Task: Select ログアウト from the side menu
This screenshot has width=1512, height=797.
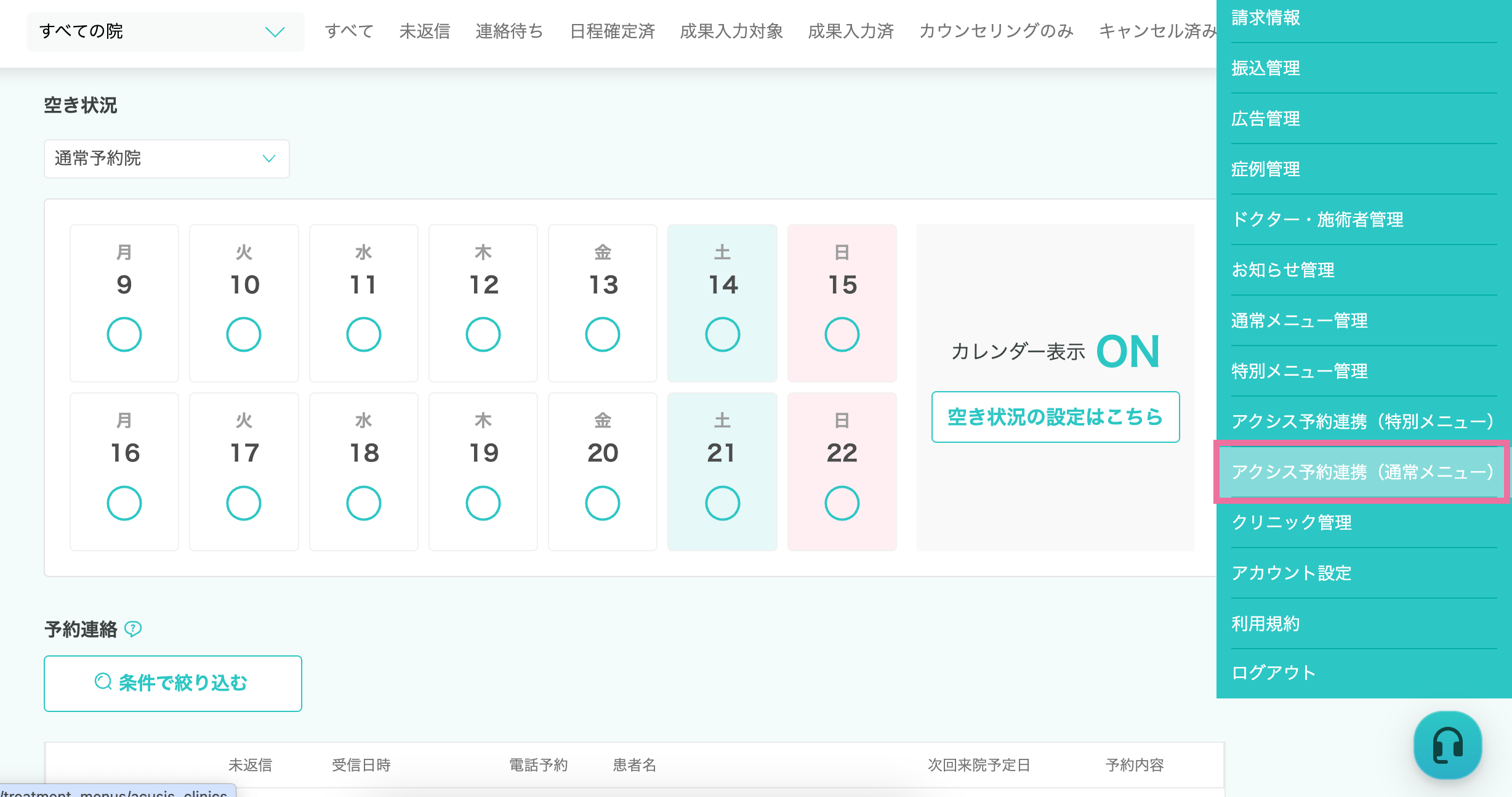Action: [x=1273, y=673]
